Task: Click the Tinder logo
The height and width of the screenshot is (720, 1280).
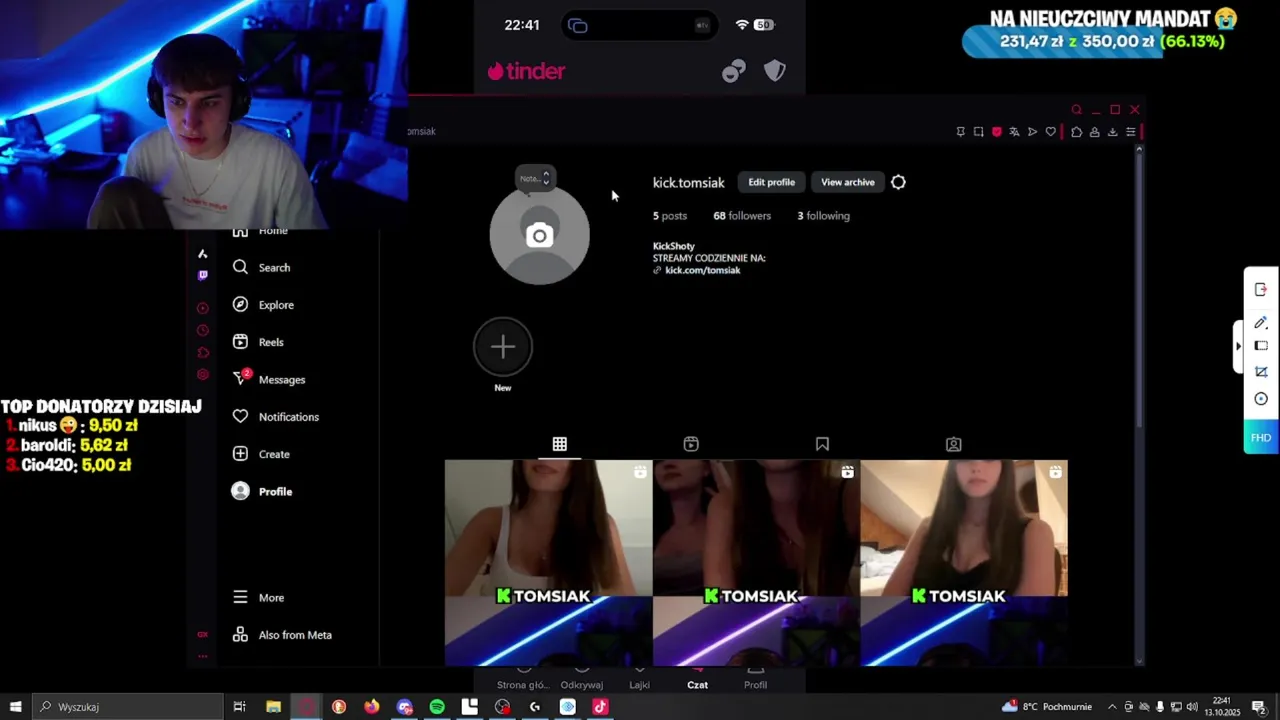Action: coord(526,71)
